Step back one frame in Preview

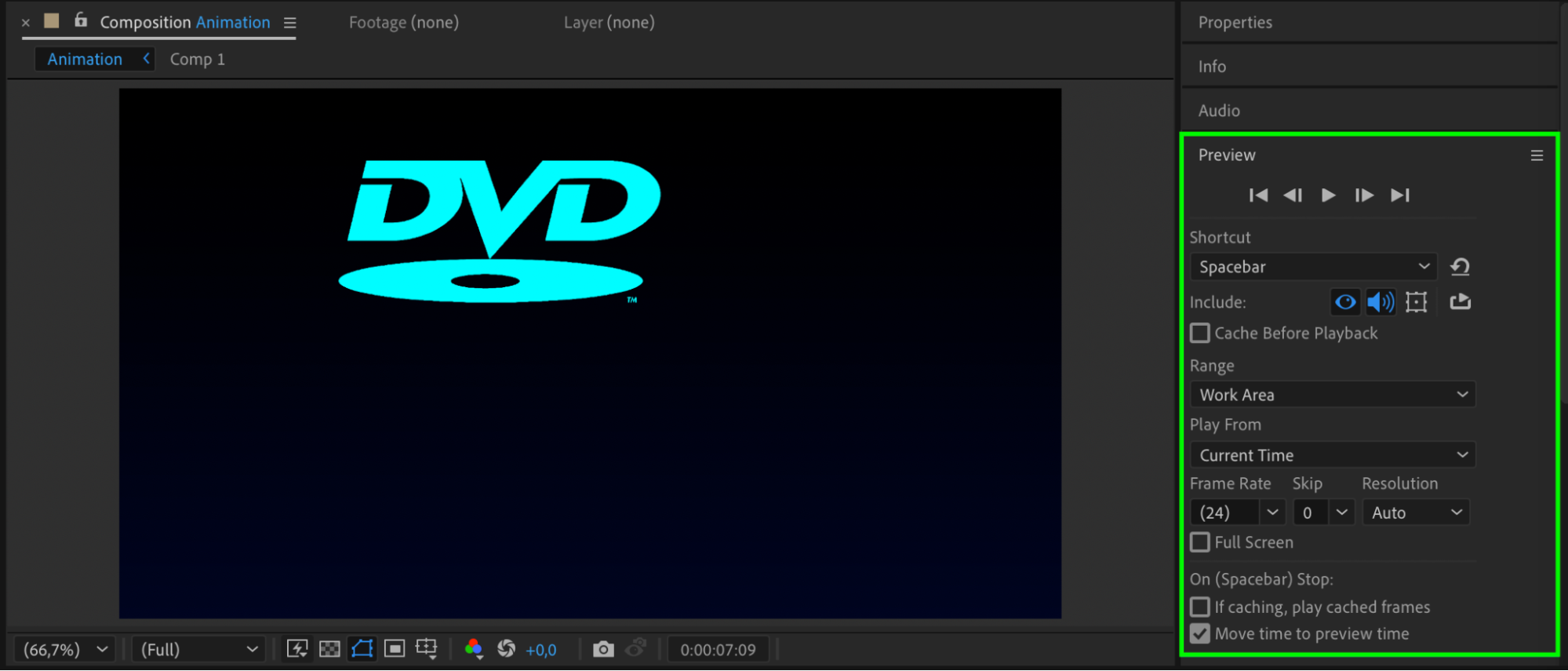[1293, 195]
